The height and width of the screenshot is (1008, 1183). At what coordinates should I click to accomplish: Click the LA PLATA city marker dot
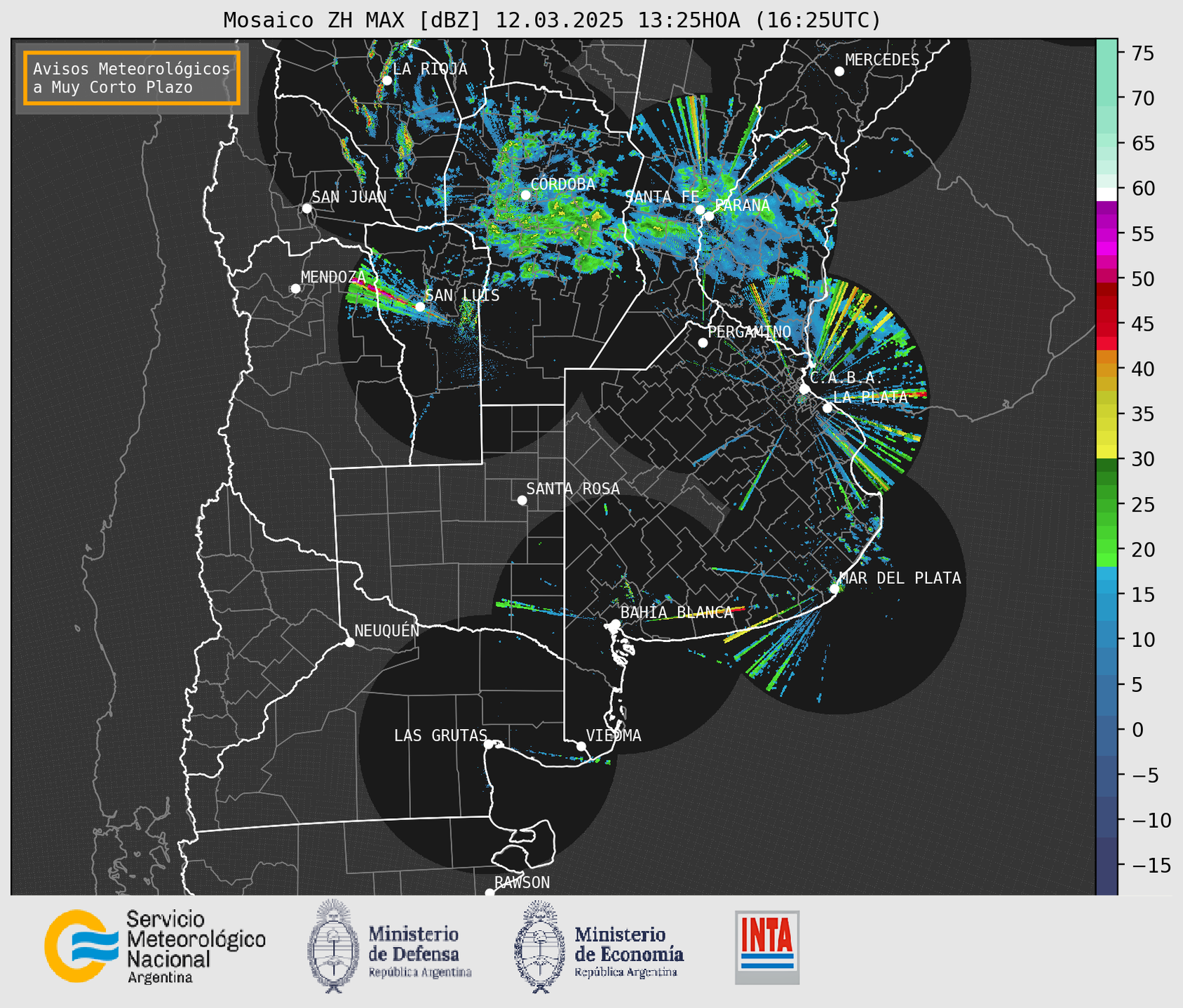(x=827, y=408)
